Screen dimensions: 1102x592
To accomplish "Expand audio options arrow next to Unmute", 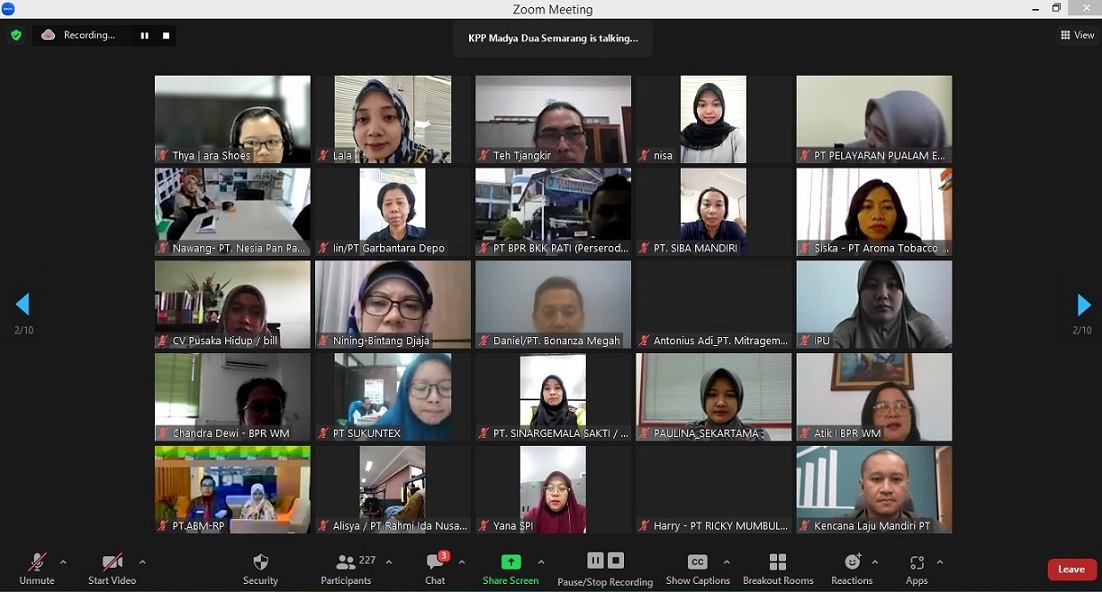I will click(63, 562).
